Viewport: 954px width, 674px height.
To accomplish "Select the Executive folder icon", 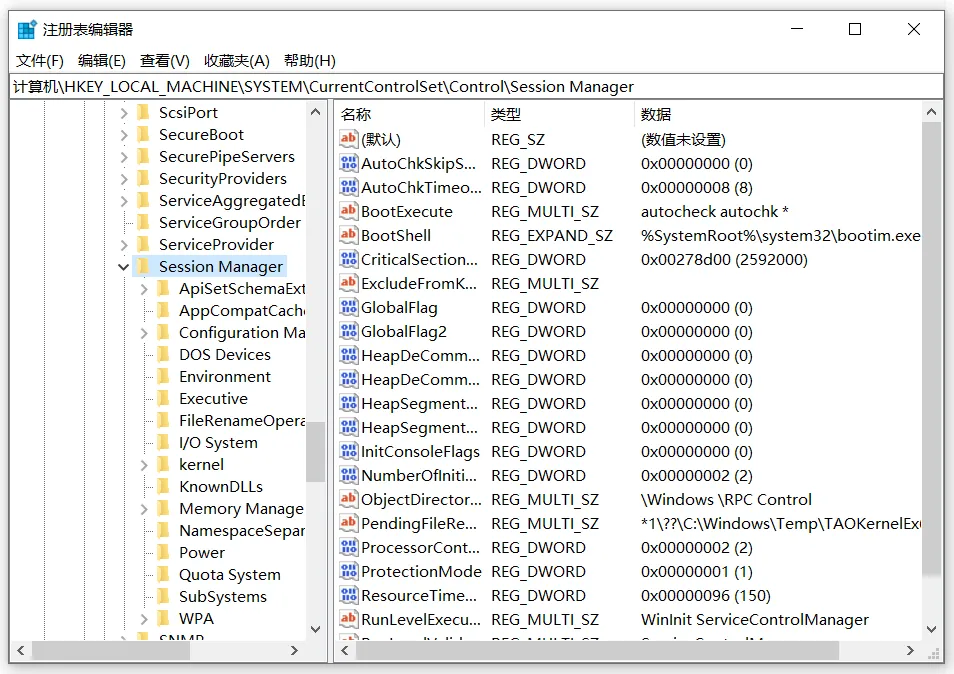I will 164,398.
